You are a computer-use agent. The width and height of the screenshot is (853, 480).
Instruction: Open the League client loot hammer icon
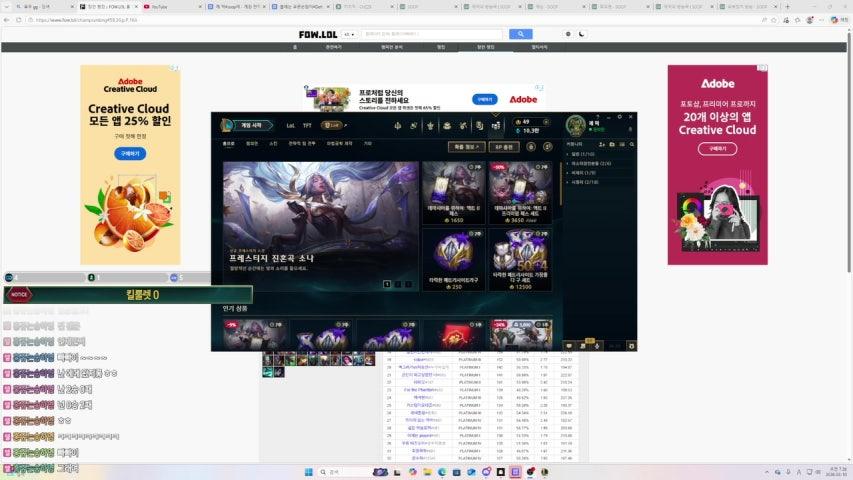(463, 126)
